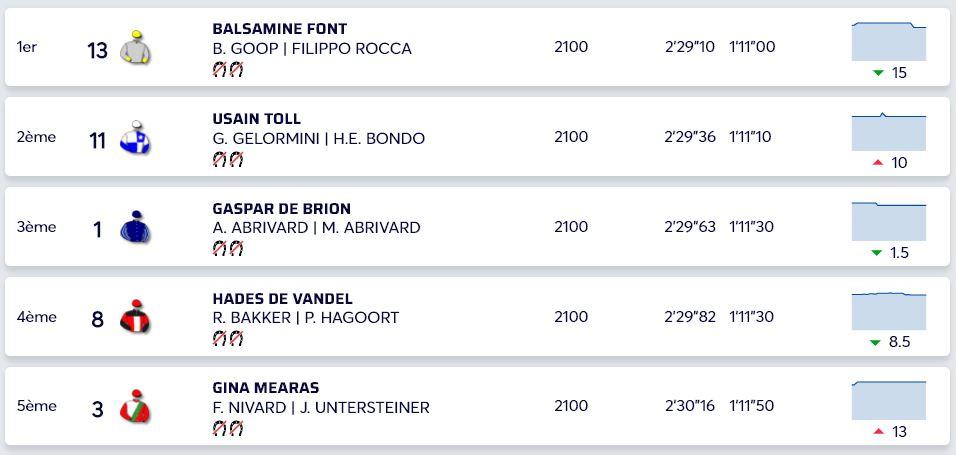View the odds trend chart for Usain Toll
This screenshot has height=455, width=956.
889,131
